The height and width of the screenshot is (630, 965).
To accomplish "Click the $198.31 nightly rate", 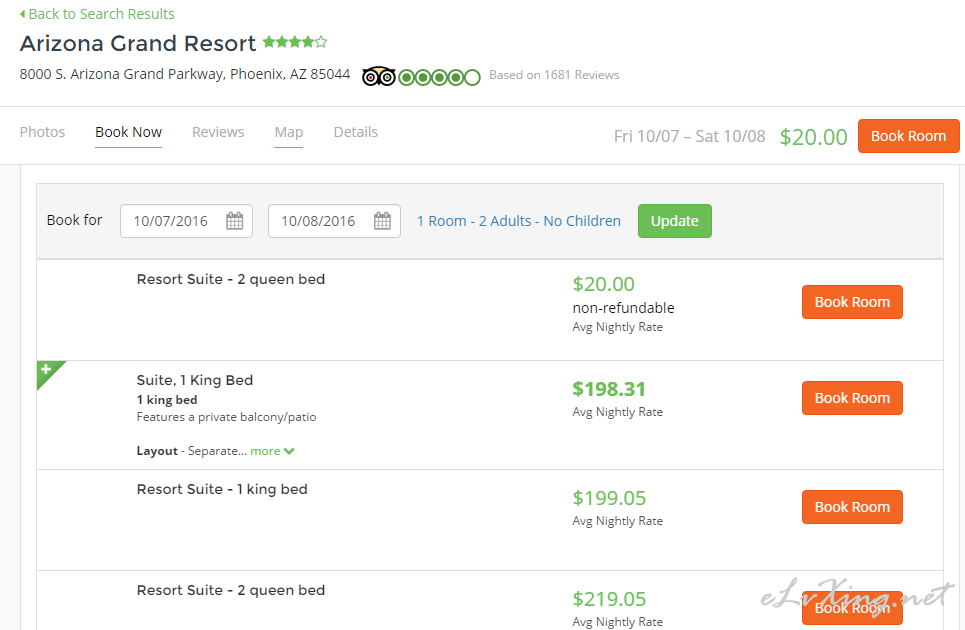I will [609, 389].
